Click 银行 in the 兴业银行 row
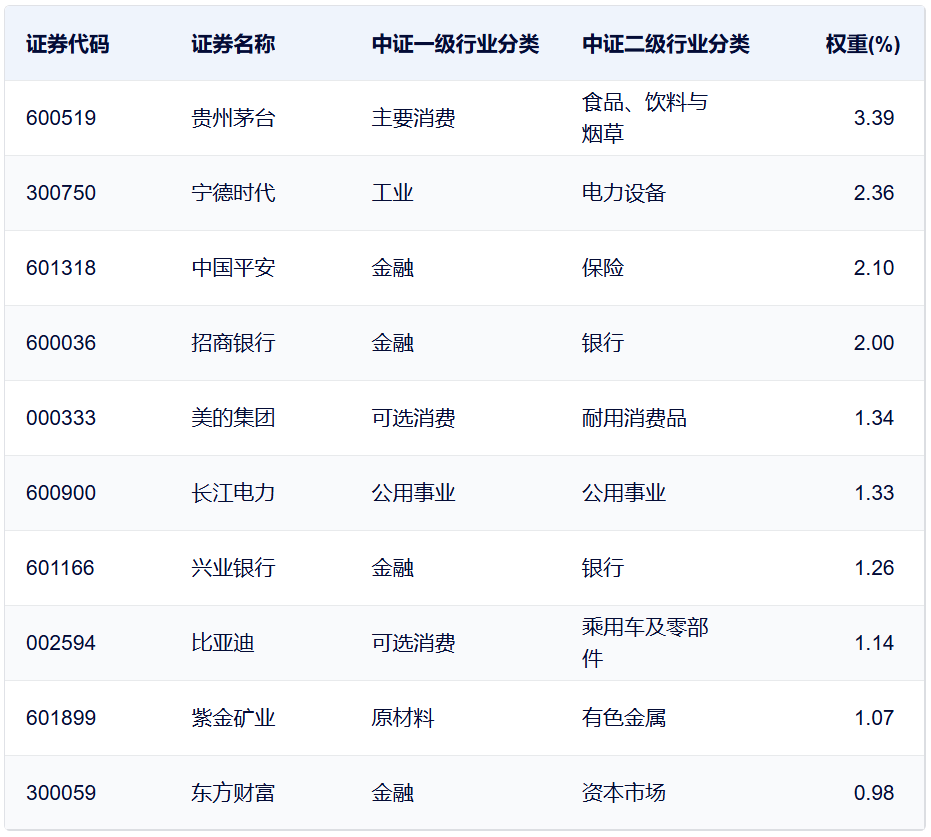 tap(603, 568)
